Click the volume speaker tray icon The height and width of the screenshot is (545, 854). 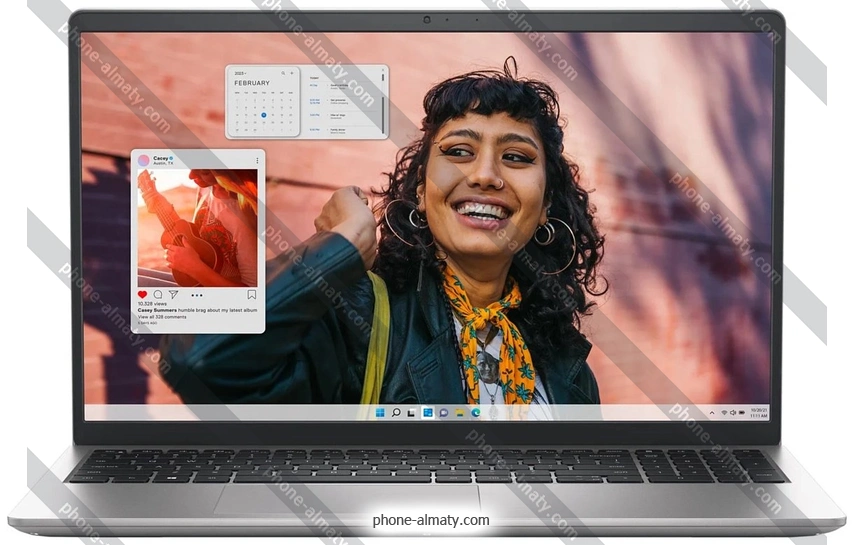(x=733, y=413)
